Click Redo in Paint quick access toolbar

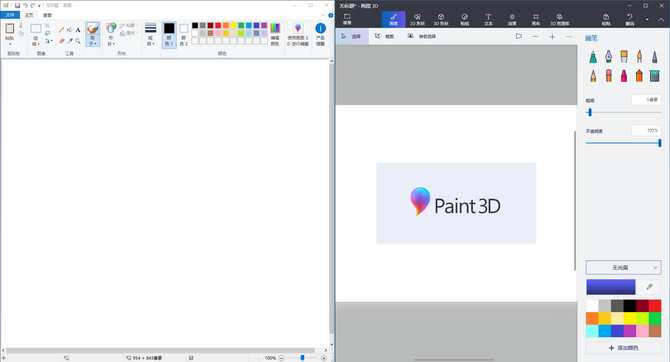[32, 5]
